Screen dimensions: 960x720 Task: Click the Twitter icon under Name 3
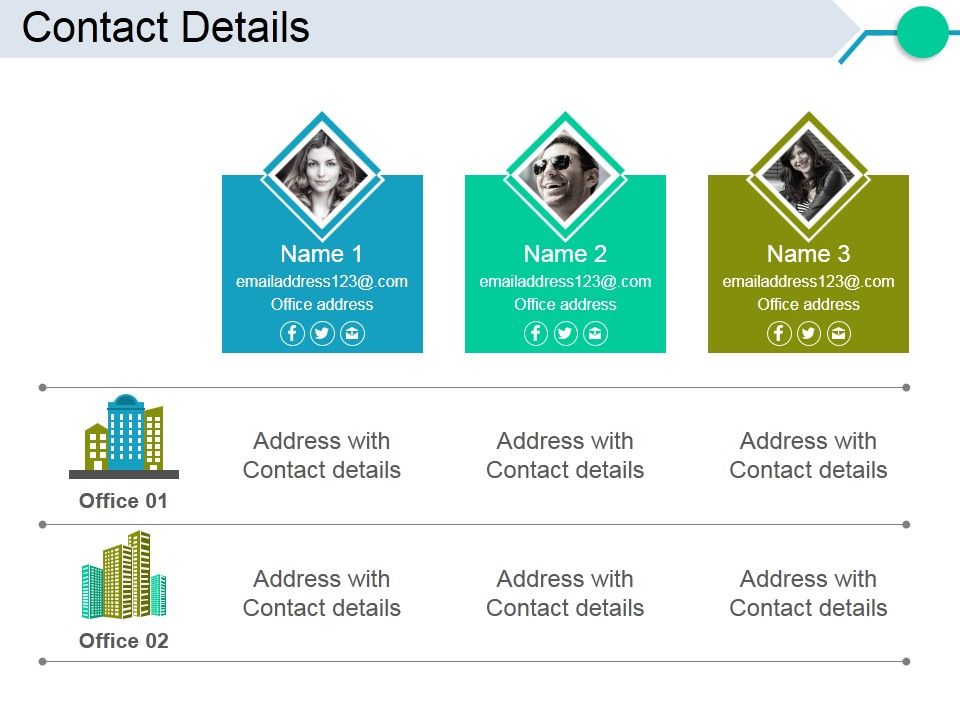(x=809, y=334)
